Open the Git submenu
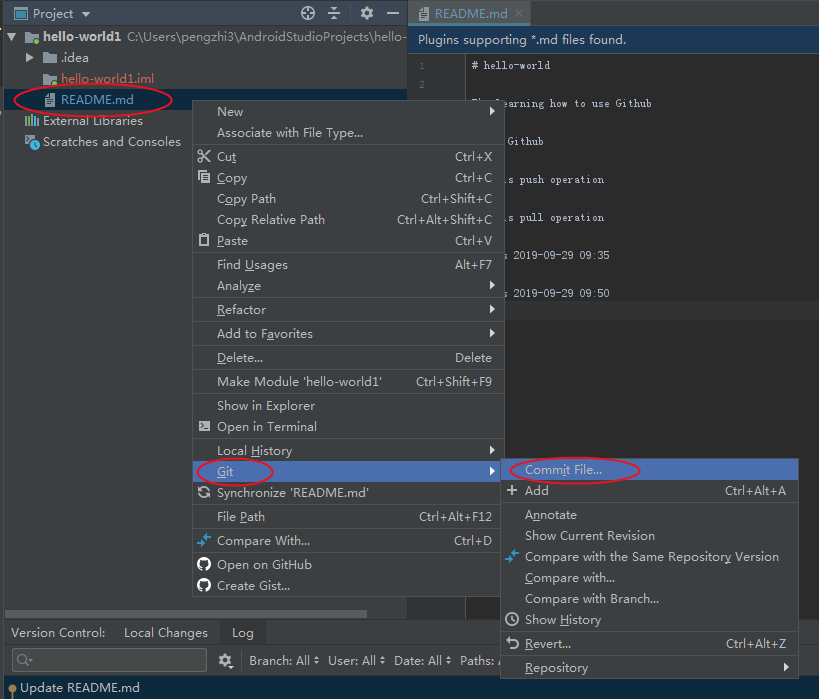The width and height of the screenshot is (819, 699). (347, 472)
